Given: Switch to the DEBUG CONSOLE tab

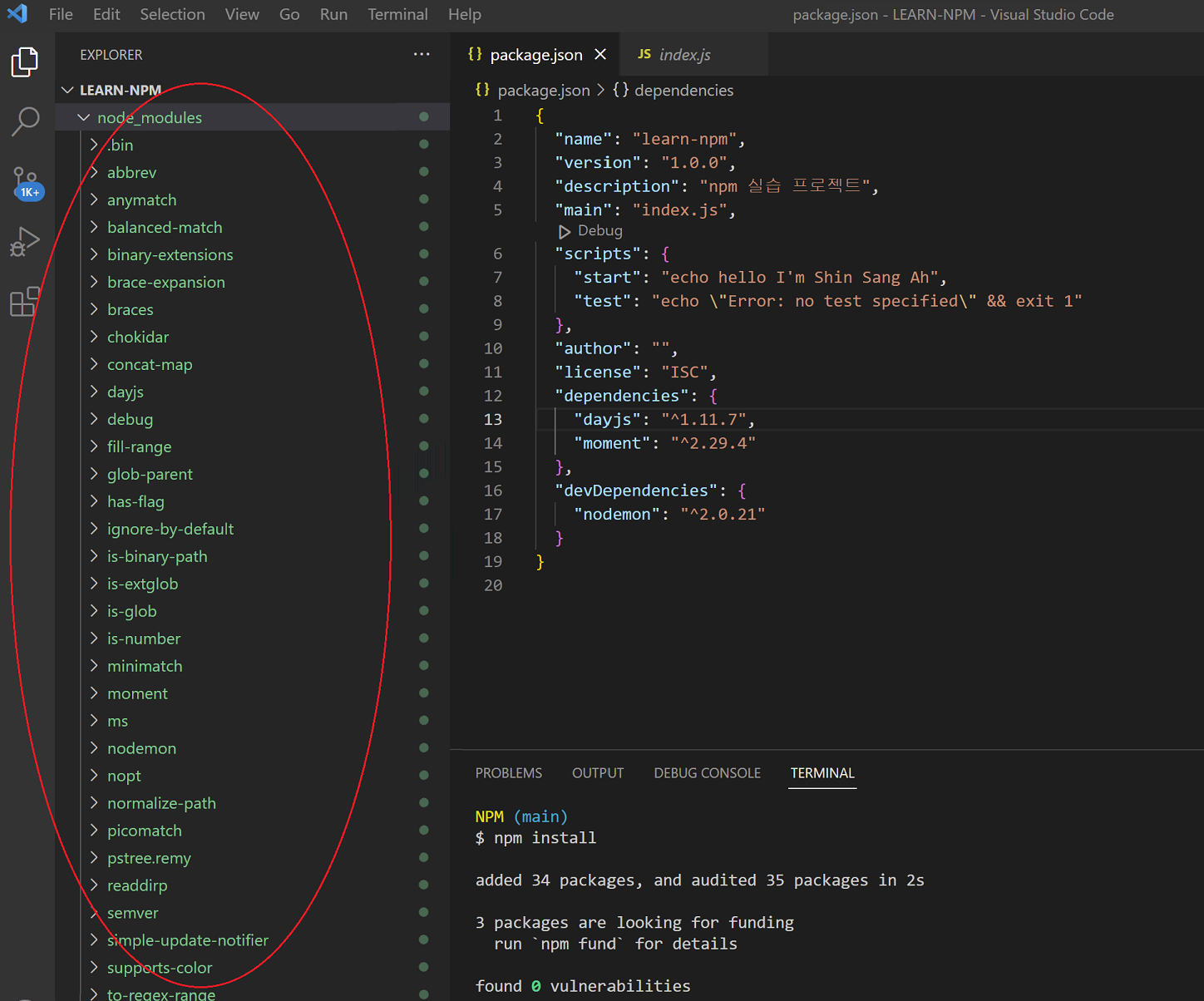Looking at the screenshot, I should point(708,773).
